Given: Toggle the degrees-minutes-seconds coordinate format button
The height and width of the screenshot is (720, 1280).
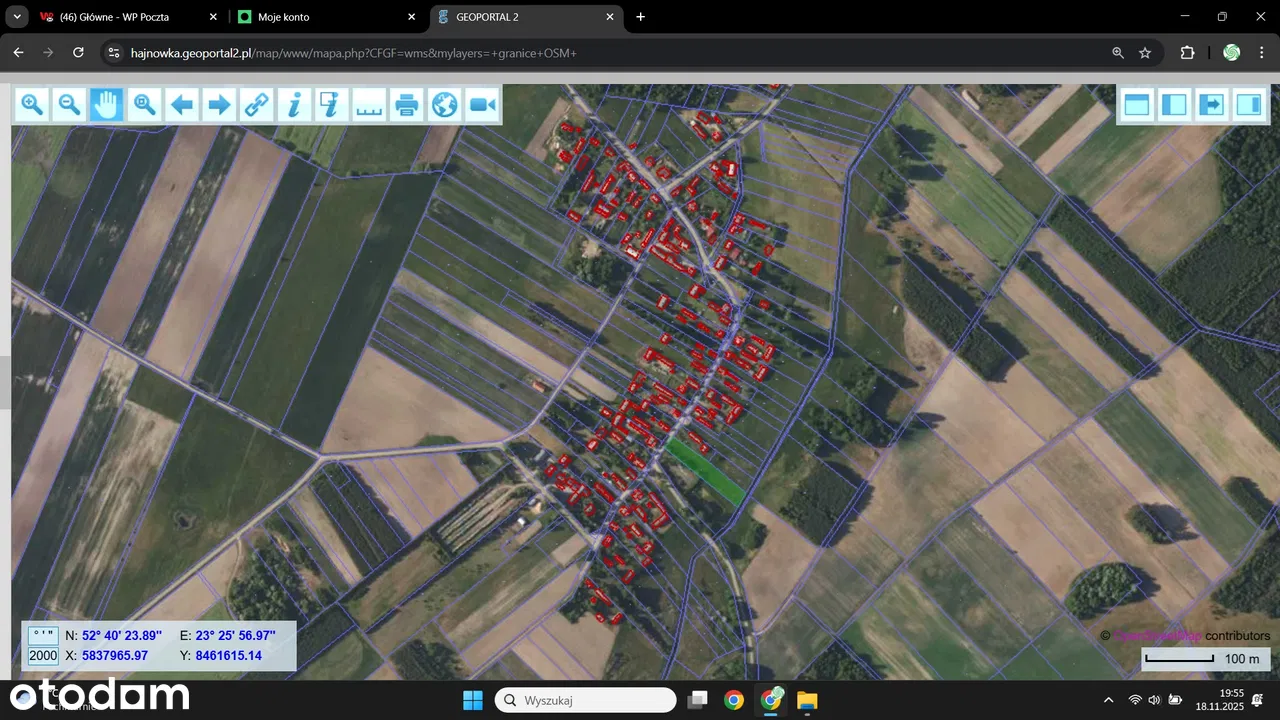Looking at the screenshot, I should tap(42, 635).
